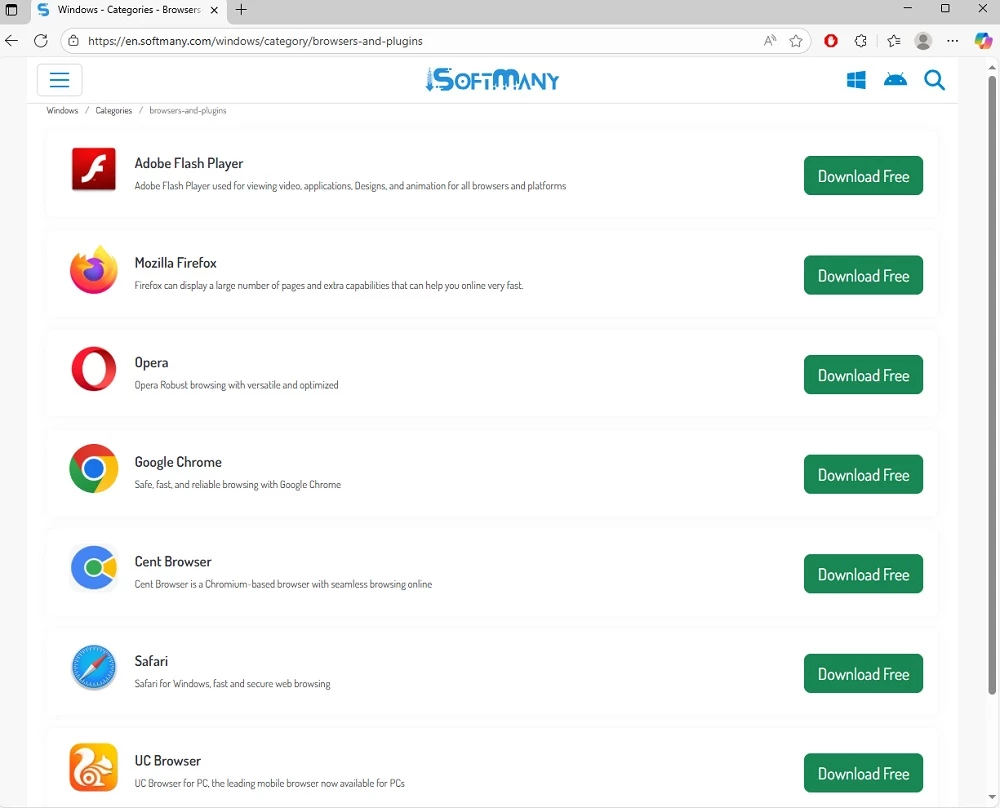The width and height of the screenshot is (1000, 808).
Task: Click the Safari compass icon
Action: click(x=94, y=668)
